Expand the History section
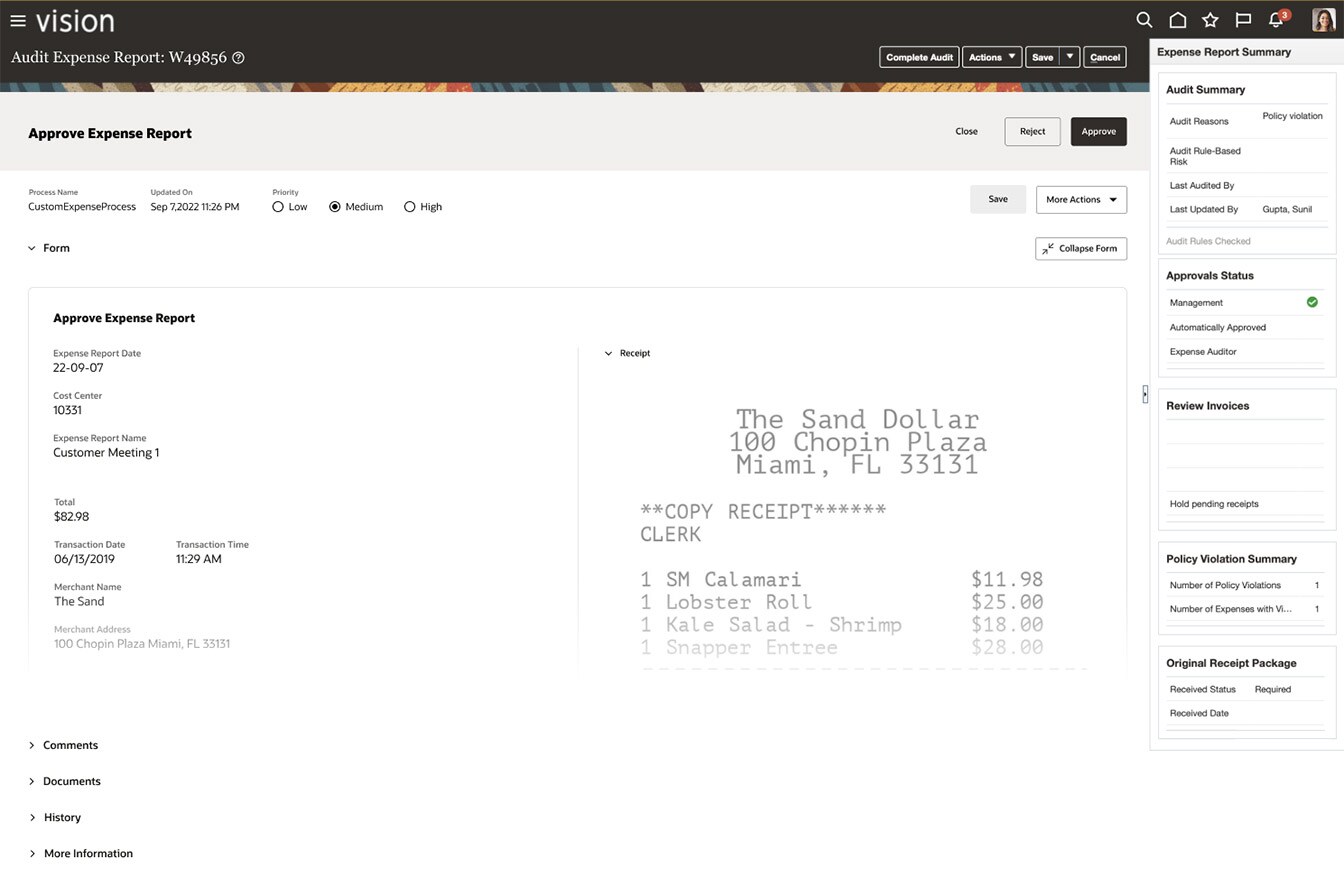Image resolution: width=1344 pixels, height=896 pixels. point(32,817)
